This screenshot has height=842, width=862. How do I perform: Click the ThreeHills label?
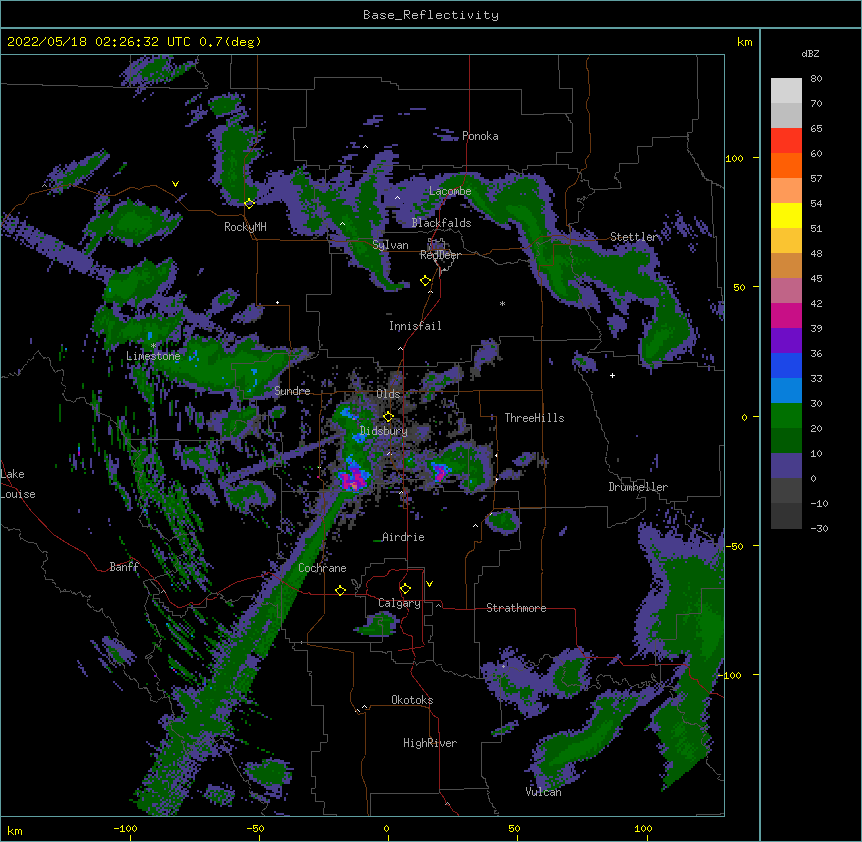[x=534, y=418]
